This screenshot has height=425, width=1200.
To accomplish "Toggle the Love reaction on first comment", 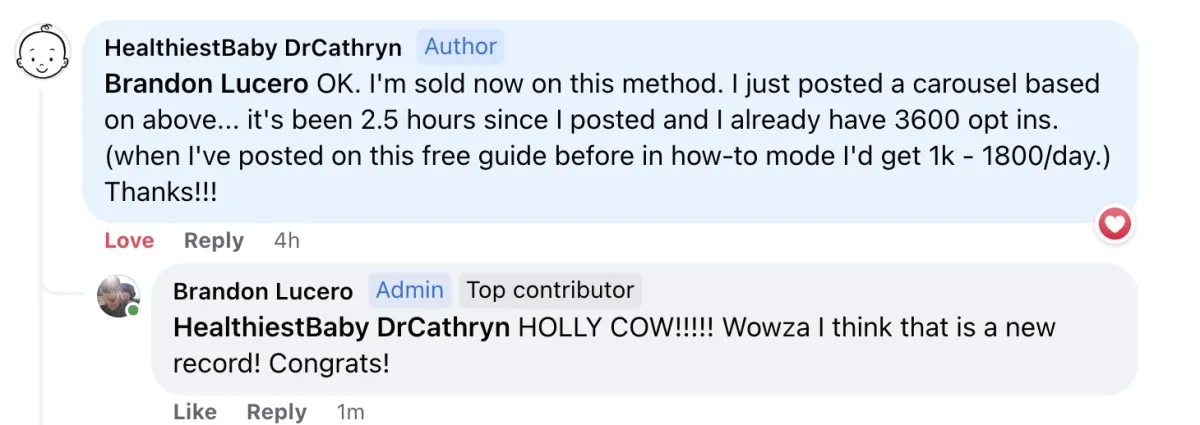I will pyautogui.click(x=129, y=241).
